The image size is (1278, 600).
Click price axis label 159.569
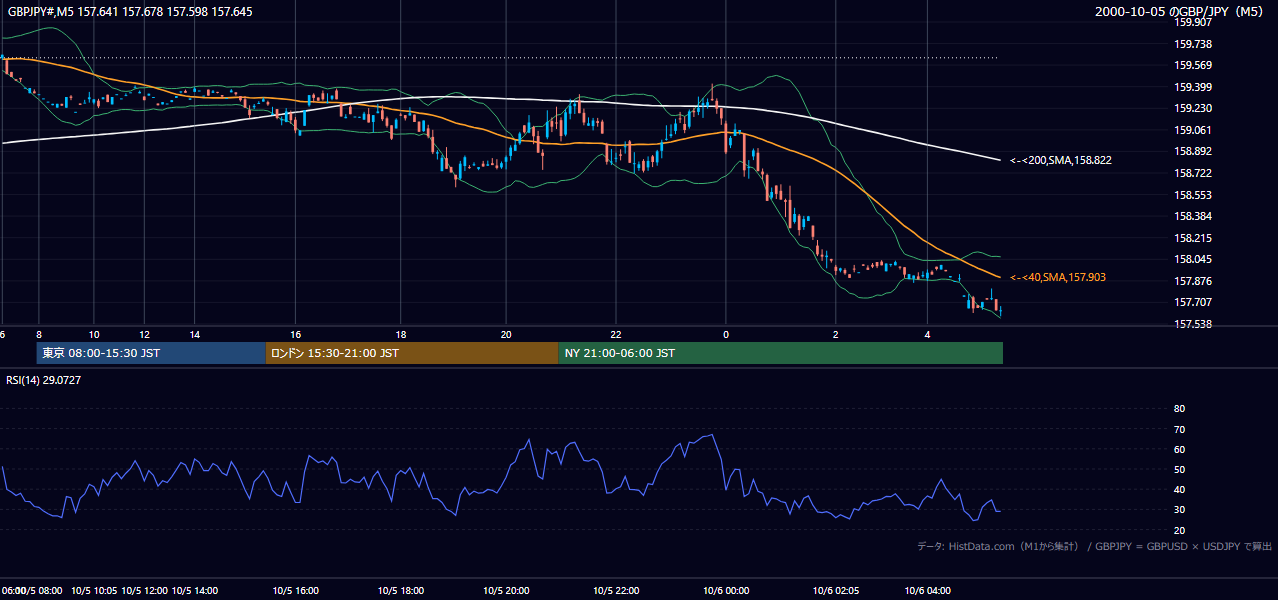[x=1193, y=66]
